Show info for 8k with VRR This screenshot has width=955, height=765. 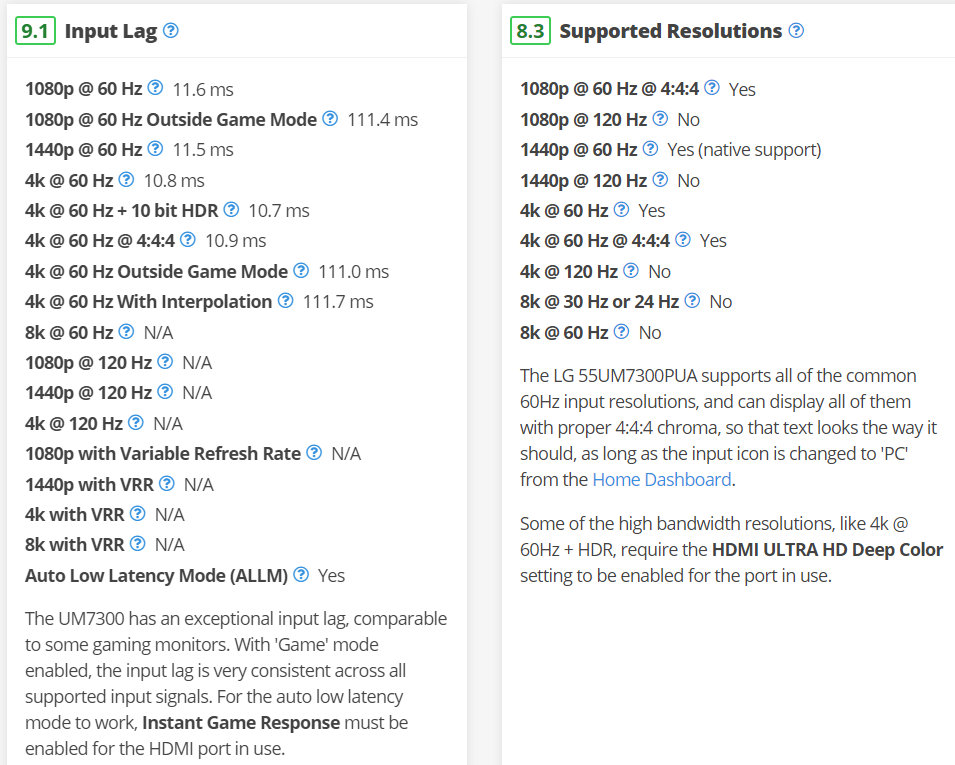(x=137, y=544)
